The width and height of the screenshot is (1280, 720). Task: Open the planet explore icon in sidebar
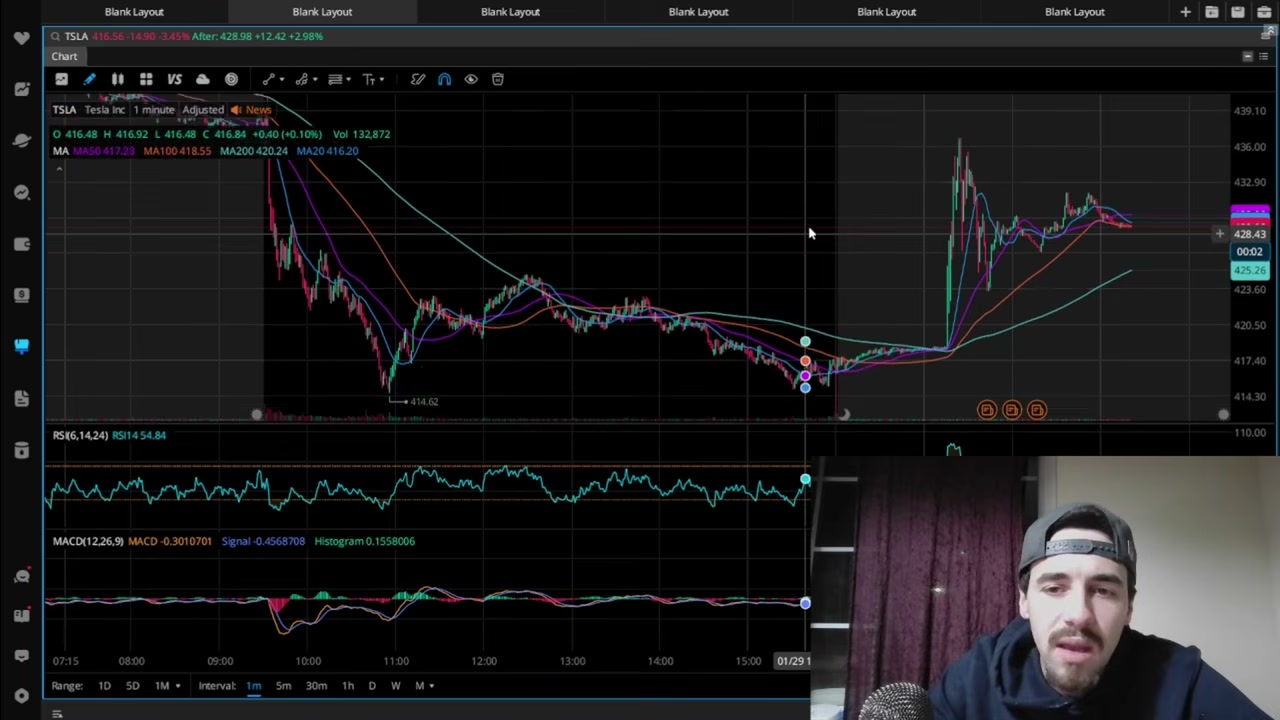click(22, 140)
